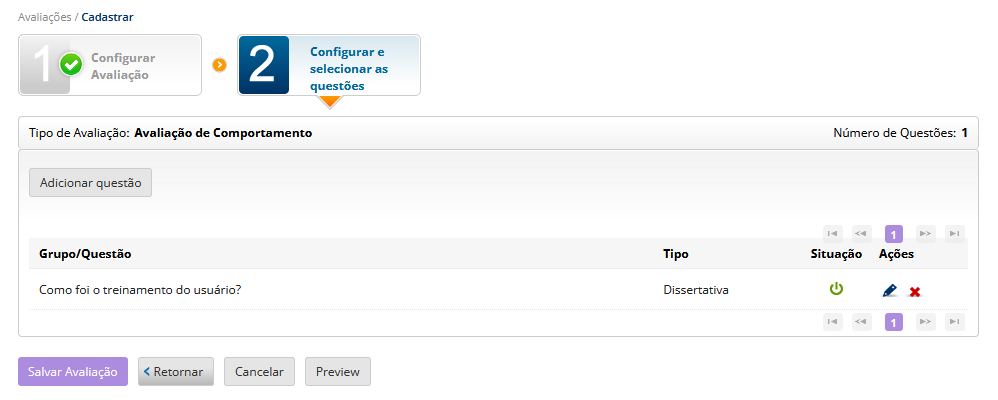
Task: Click the top first-page pagination icon
Action: [832, 234]
